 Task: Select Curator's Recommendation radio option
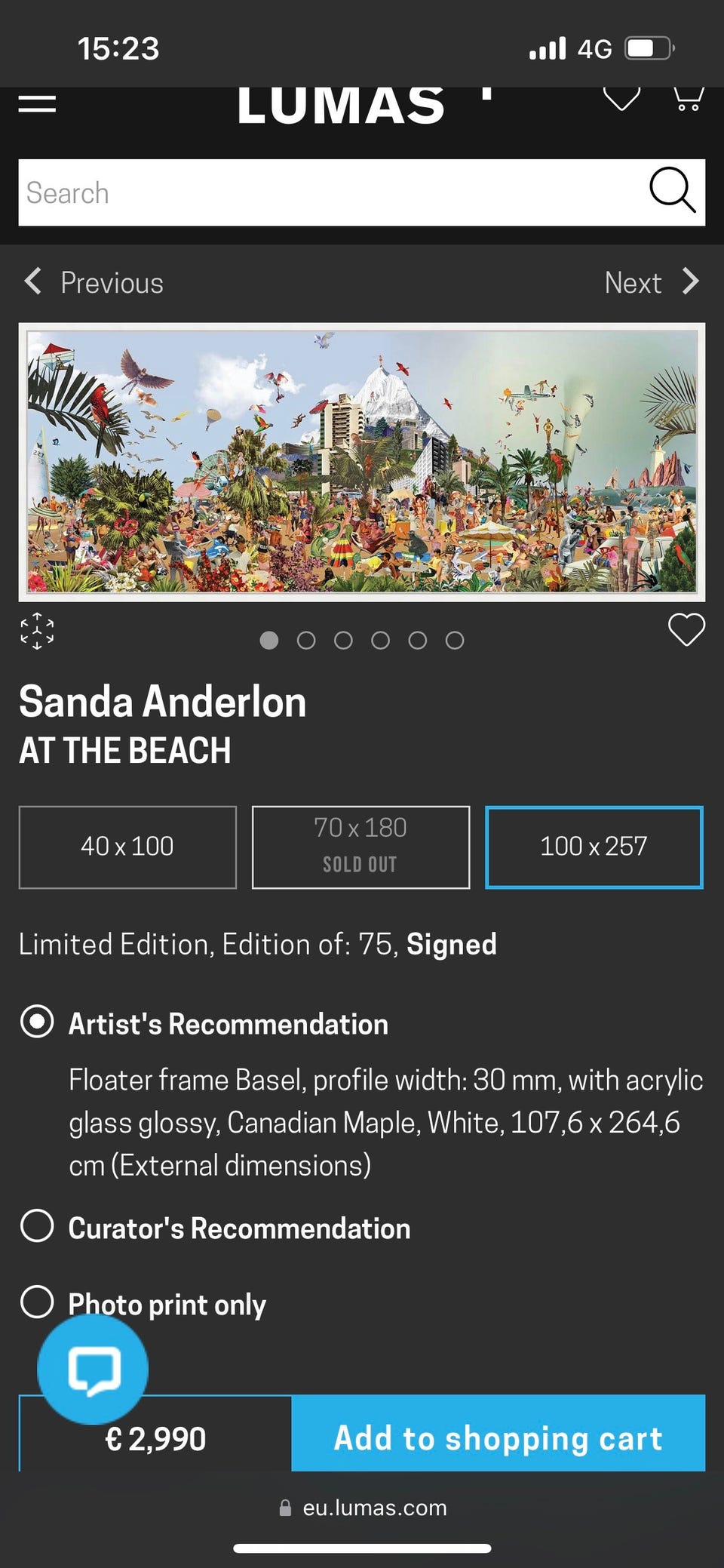click(37, 1226)
